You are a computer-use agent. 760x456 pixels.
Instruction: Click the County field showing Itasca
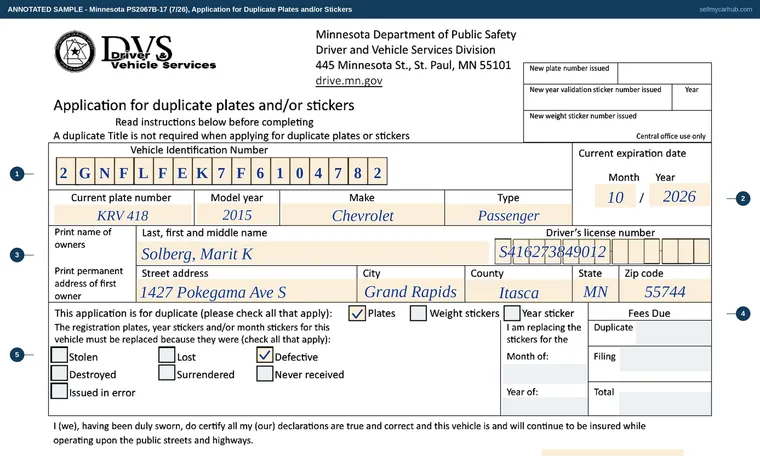[x=519, y=292]
